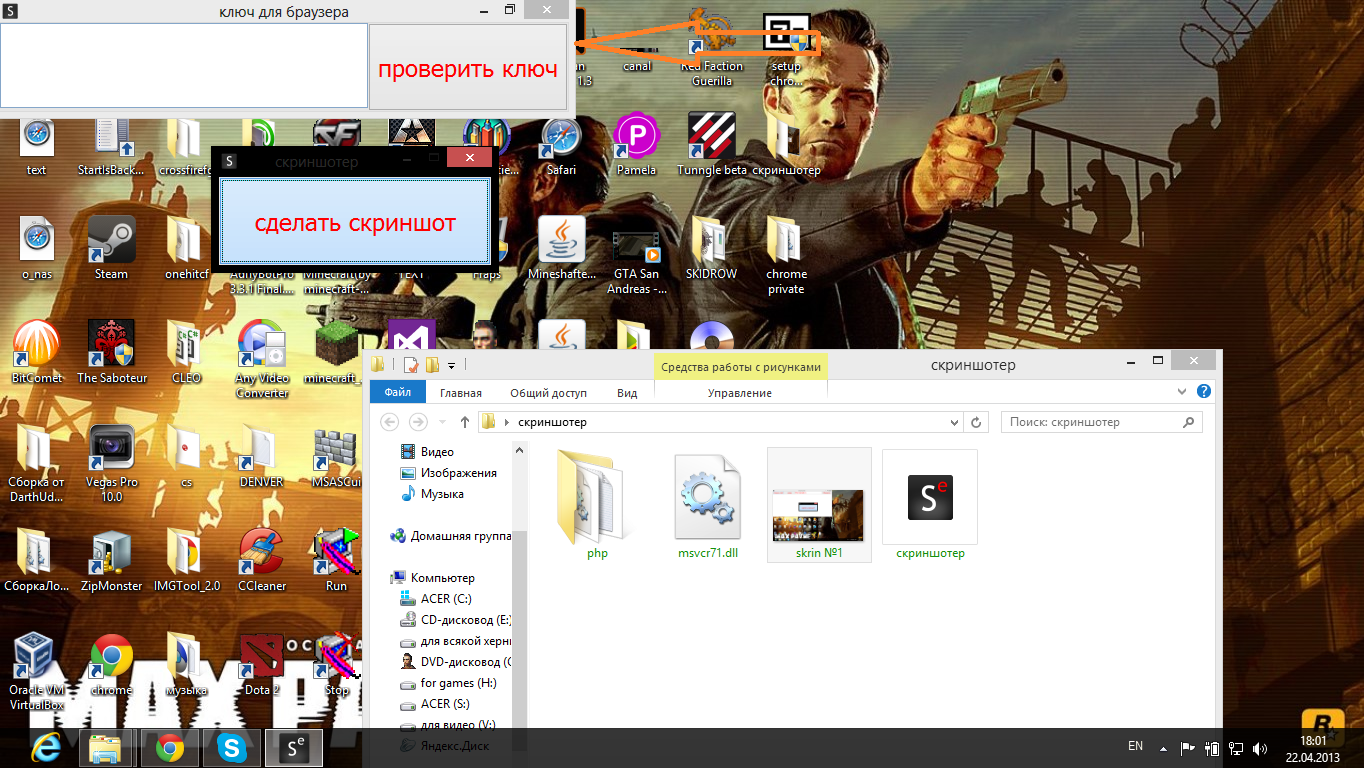The width and height of the screenshot is (1364, 768).
Task: Open the Pamela desktop shortcut
Action: pyautogui.click(x=636, y=144)
